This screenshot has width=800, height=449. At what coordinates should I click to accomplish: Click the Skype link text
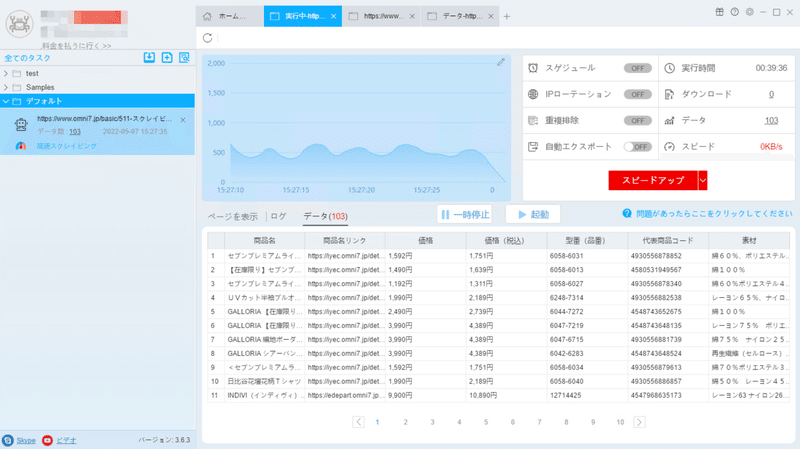[26, 440]
